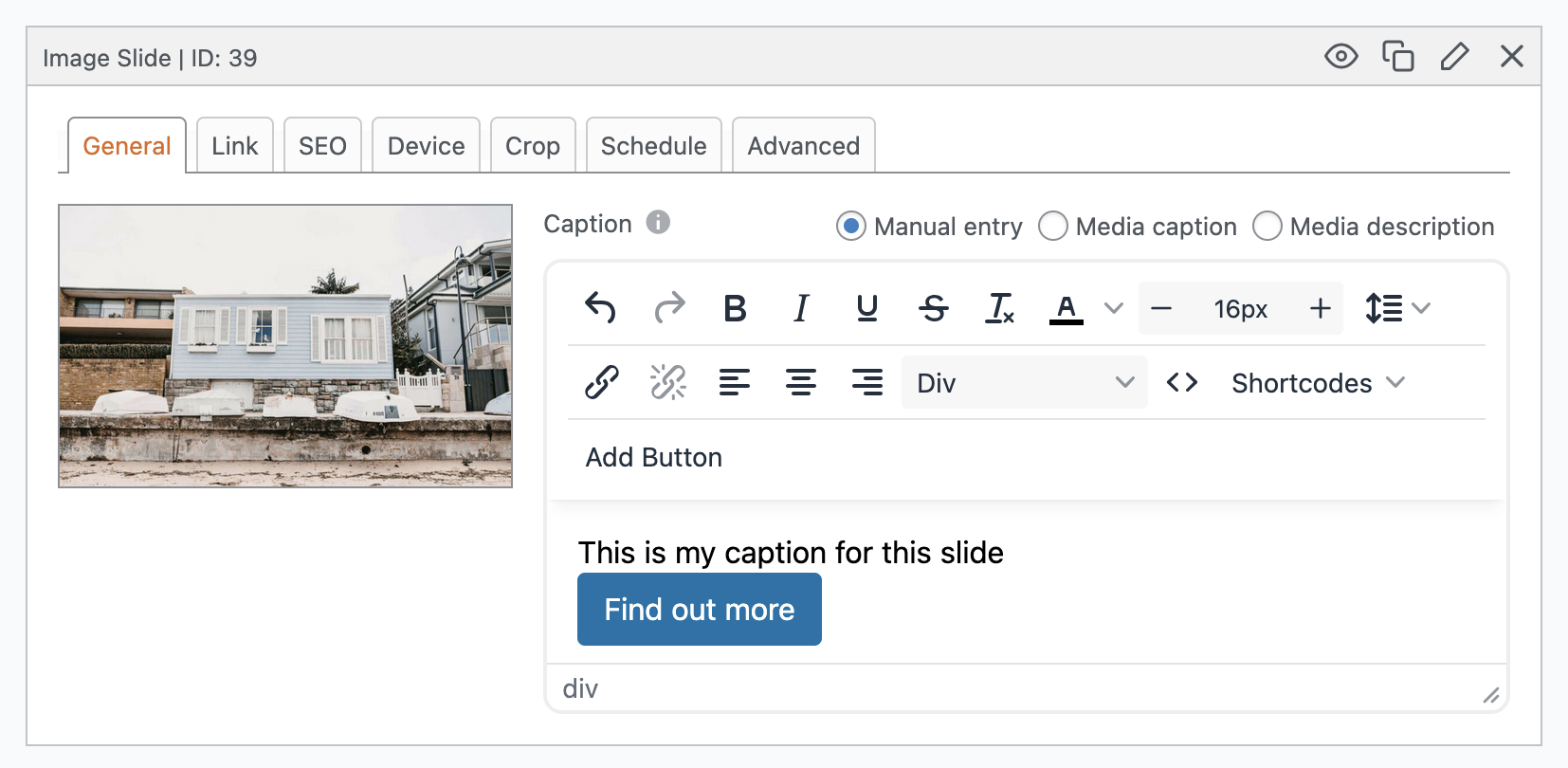Open source code view

pyautogui.click(x=1182, y=382)
